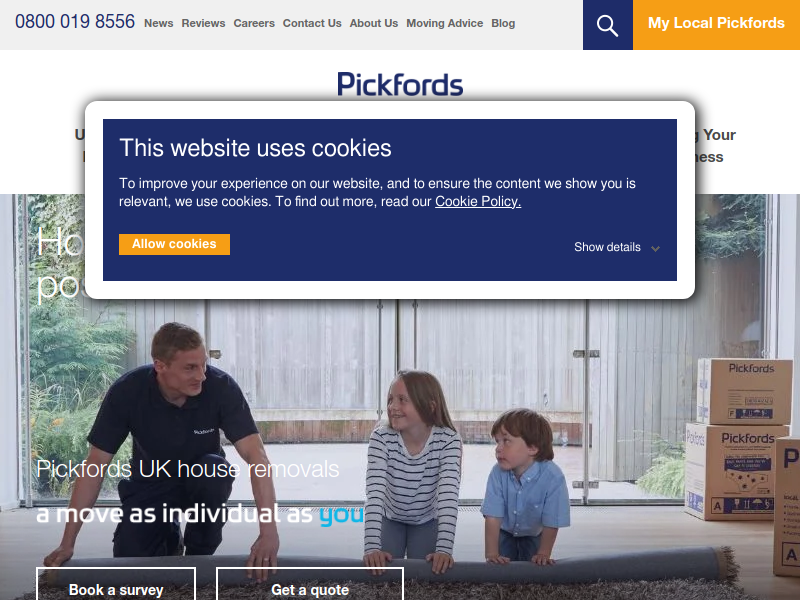Click the Pickfords logo
The image size is (800, 600).
pos(400,84)
